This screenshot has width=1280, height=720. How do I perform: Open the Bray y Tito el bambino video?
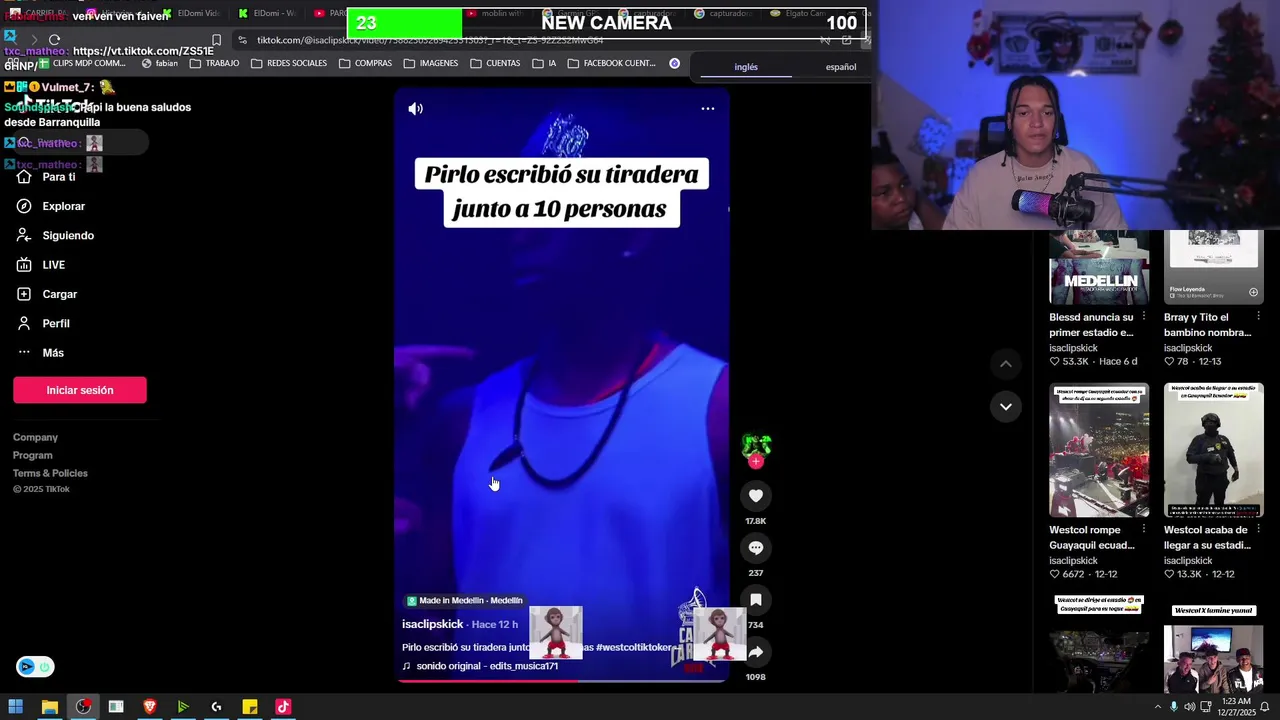pos(1214,267)
